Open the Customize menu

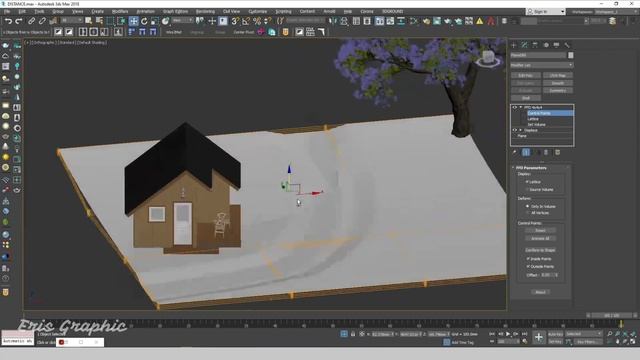[x=258, y=11]
